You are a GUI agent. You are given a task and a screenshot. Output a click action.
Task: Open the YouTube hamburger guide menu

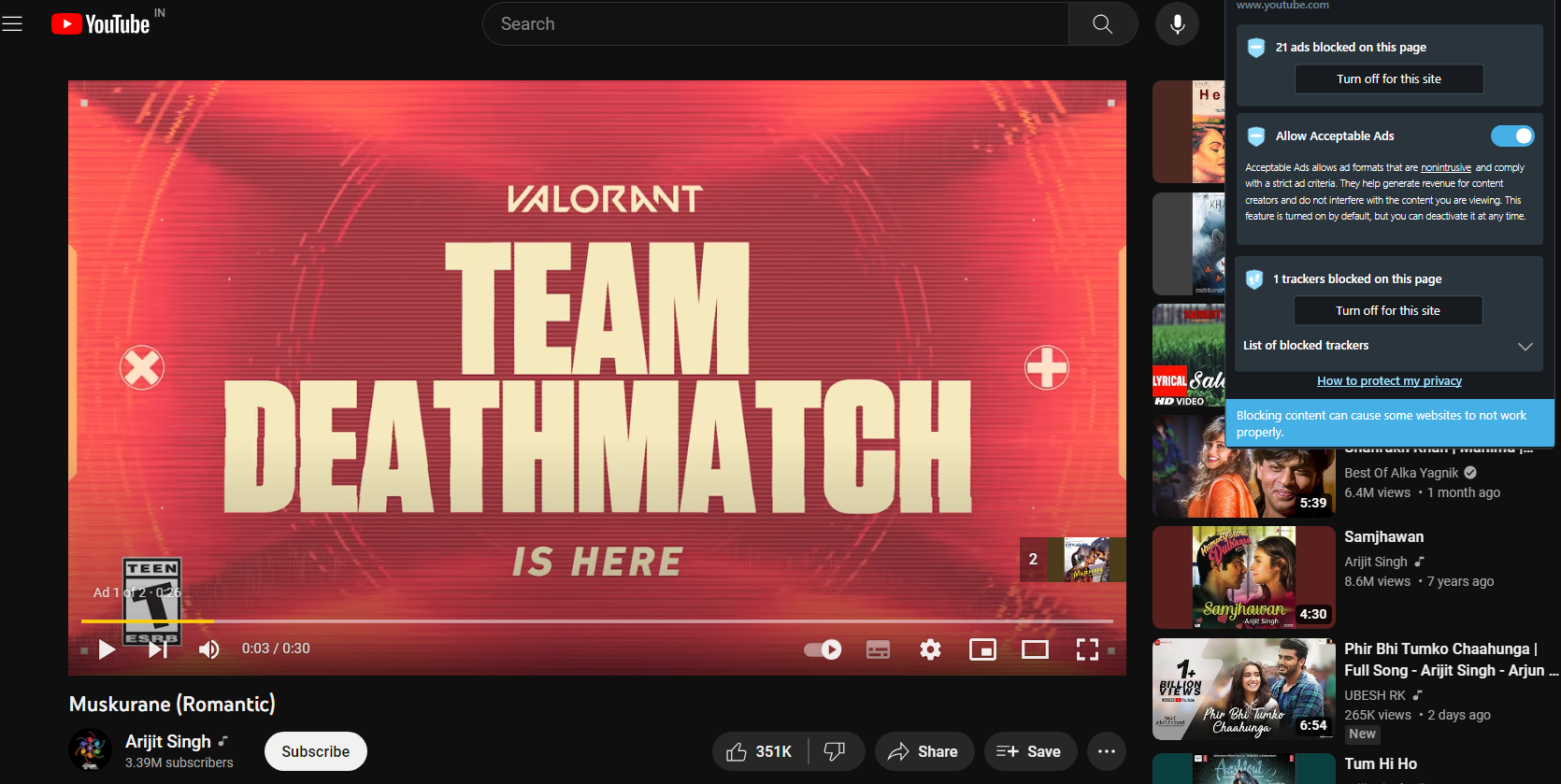point(12,24)
